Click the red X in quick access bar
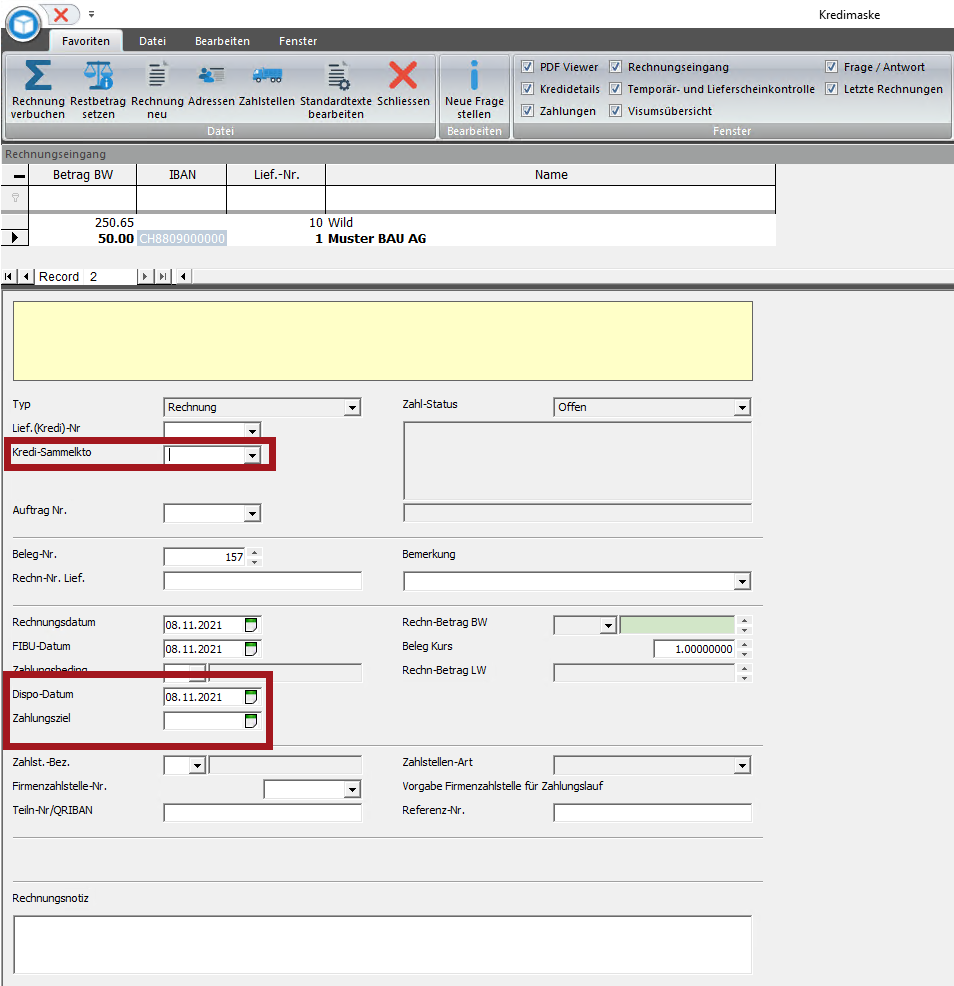The height and width of the screenshot is (986, 954). (x=61, y=14)
